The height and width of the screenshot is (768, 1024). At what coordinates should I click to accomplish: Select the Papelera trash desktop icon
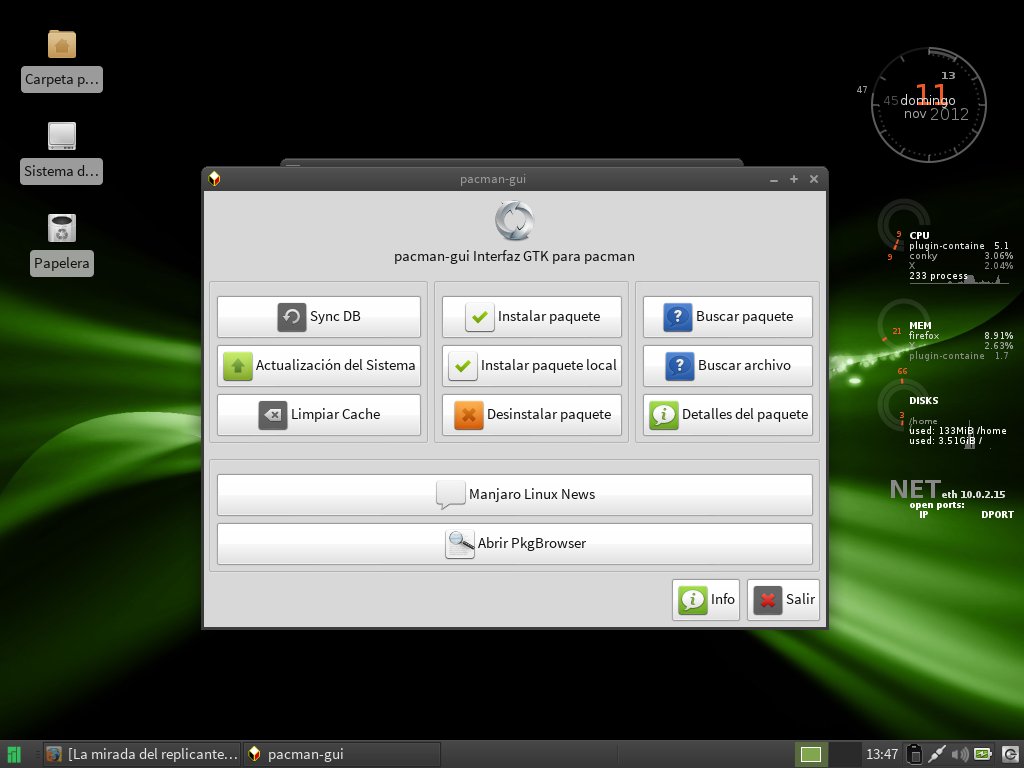click(x=62, y=245)
